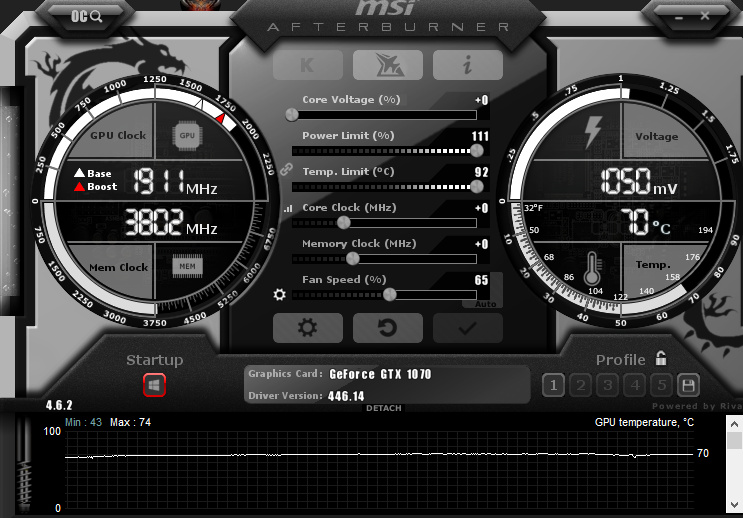Click the thermometer icon in the temp gauge
This screenshot has width=743, height=518.
[592, 268]
